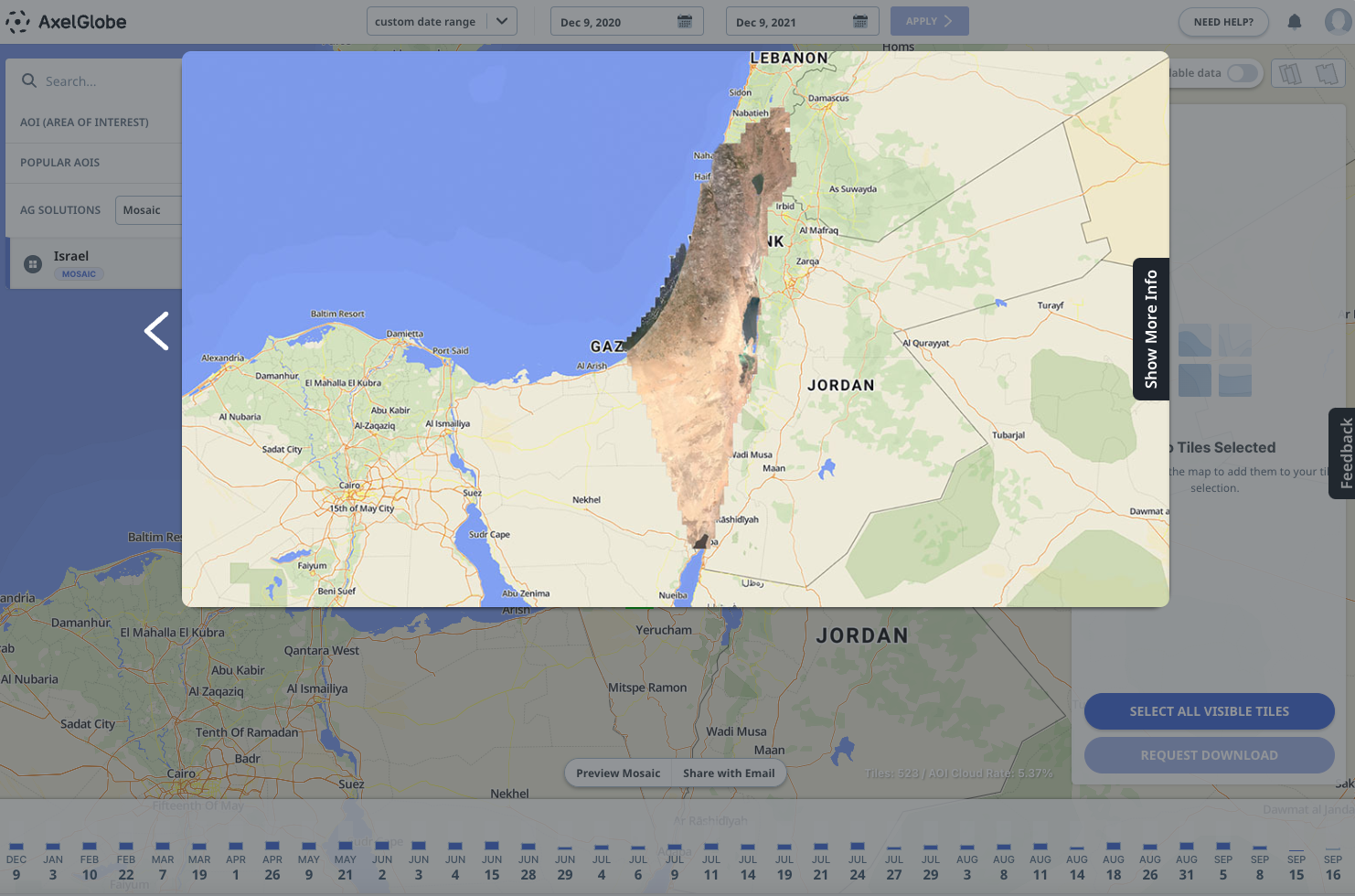
Task: Select the overlapping tiles view icon
Action: point(1290,74)
